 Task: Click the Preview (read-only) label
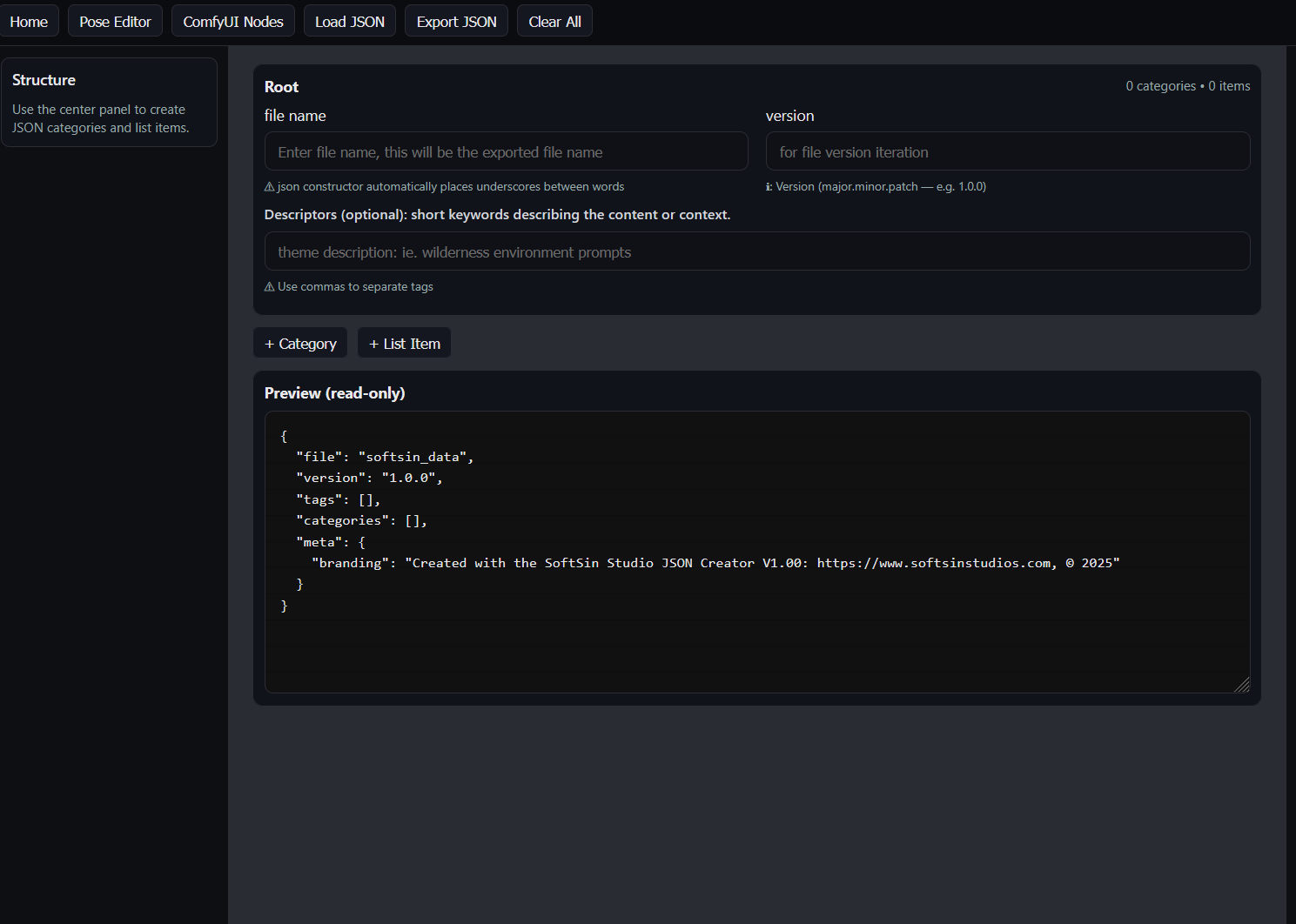pyautogui.click(x=334, y=392)
